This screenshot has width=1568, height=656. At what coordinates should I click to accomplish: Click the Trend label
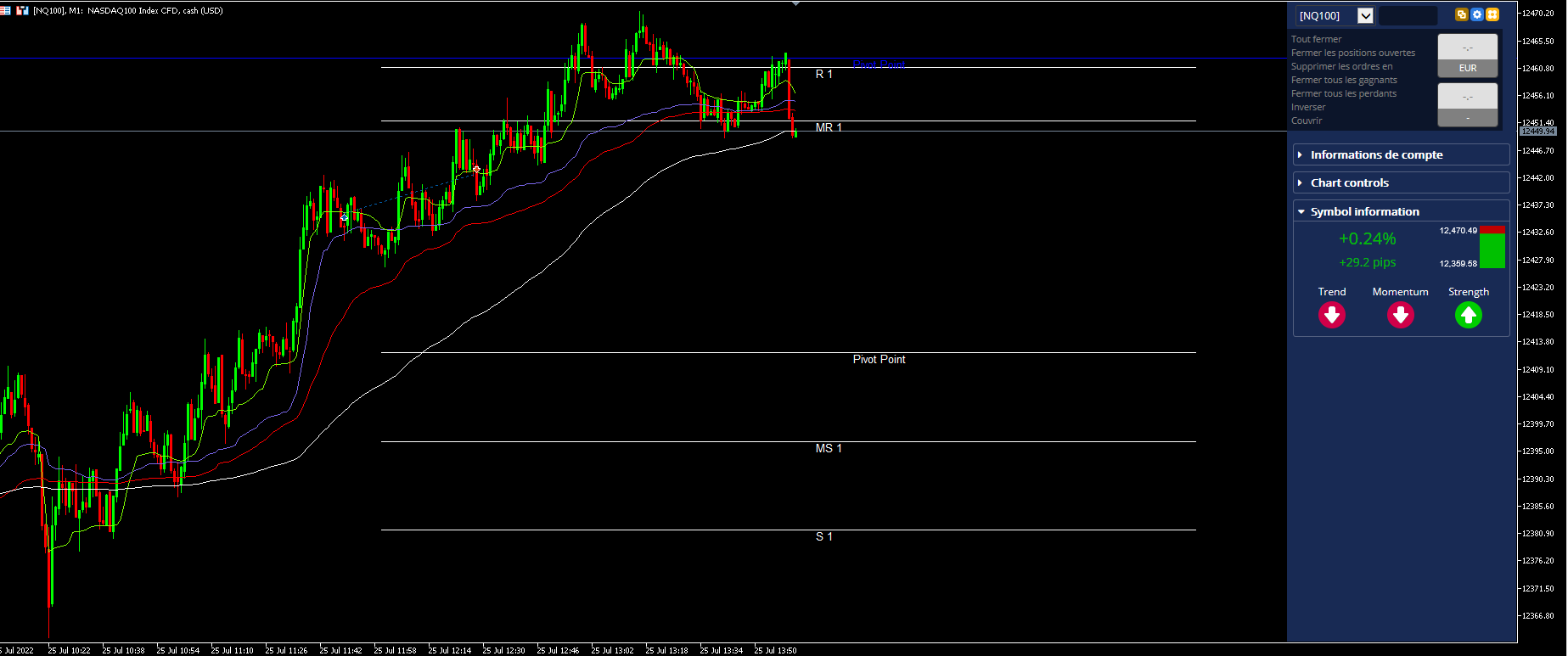coord(1332,292)
